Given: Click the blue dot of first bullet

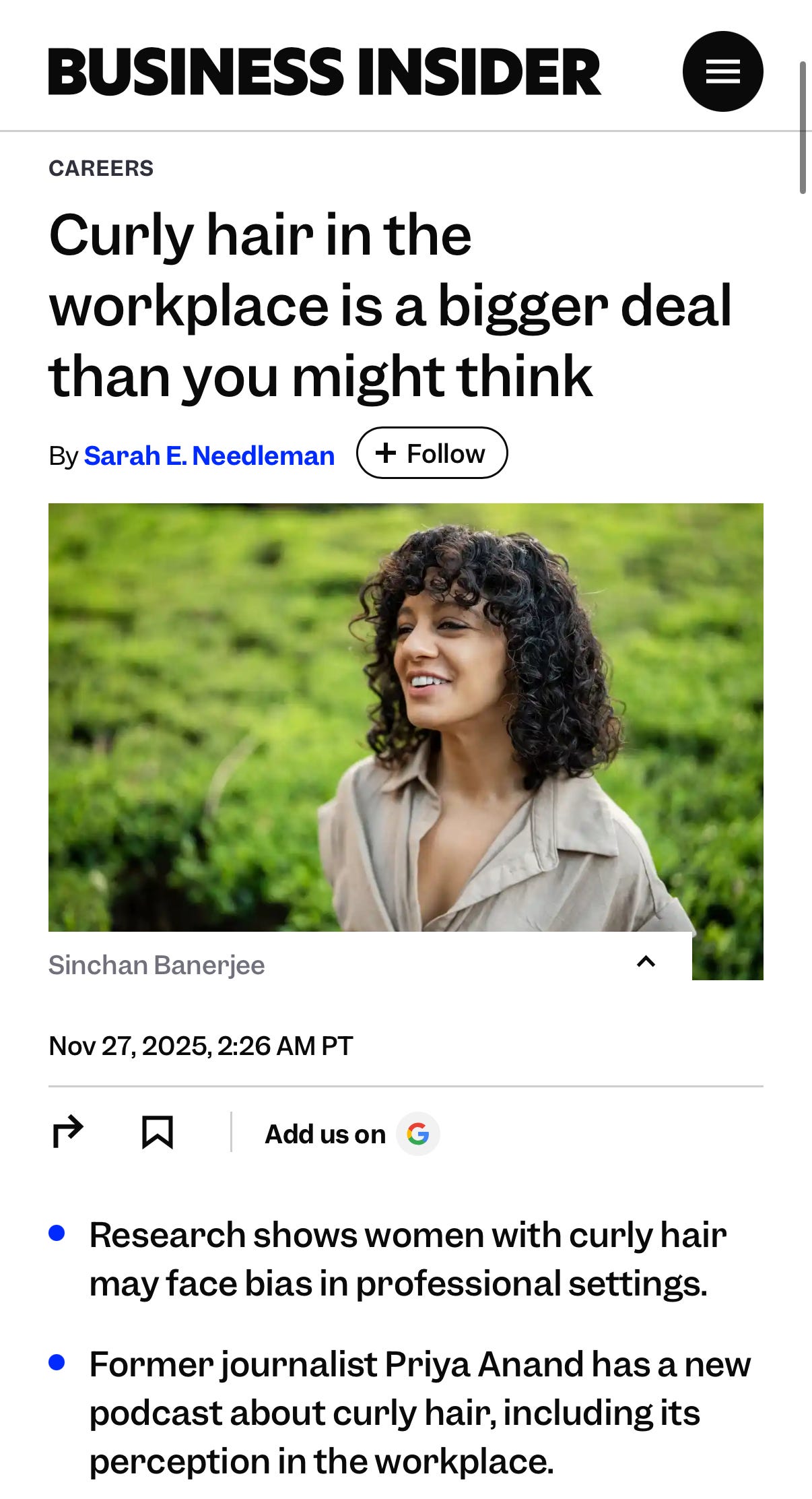Looking at the screenshot, I should 57,1233.
